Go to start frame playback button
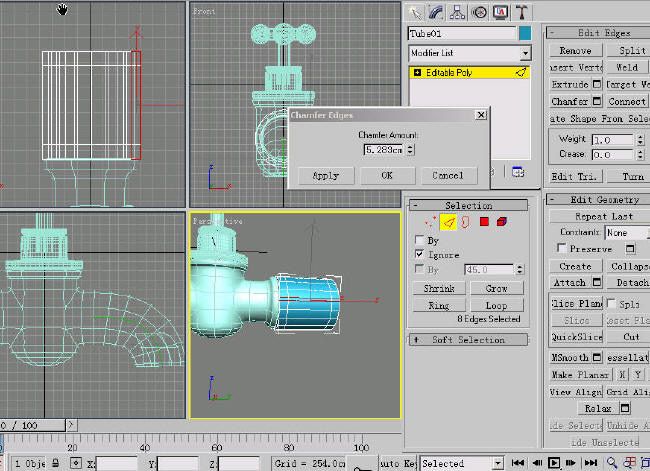This screenshot has width=650, height=471. coord(518,463)
